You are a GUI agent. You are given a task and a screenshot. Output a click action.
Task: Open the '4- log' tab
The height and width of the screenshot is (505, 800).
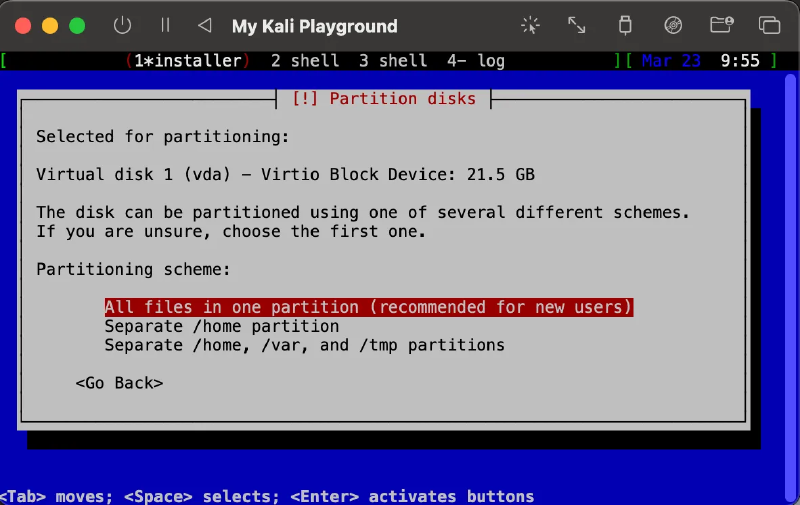(476, 61)
